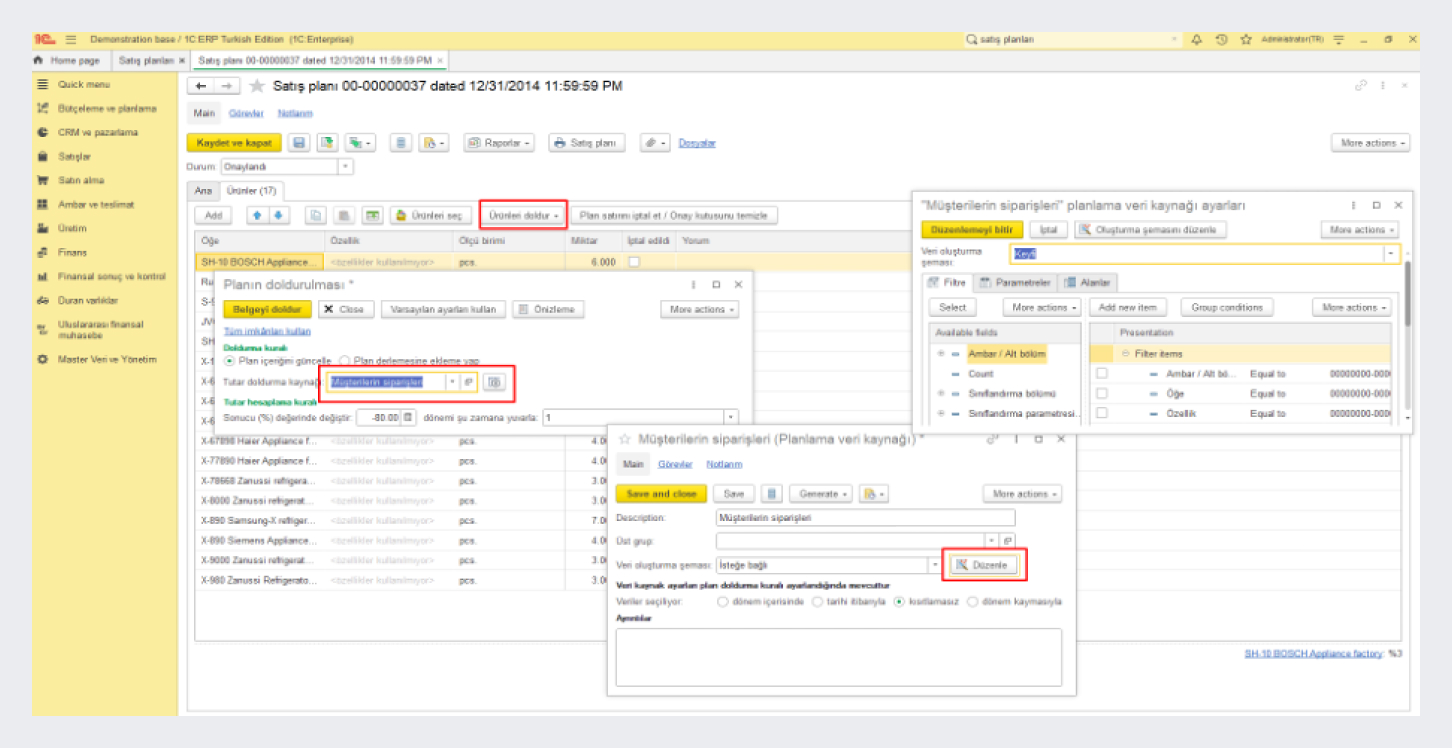Tick the checkbox for the Öğe filter item
Viewport: 1452px width, 748px height.
(x=1102, y=393)
